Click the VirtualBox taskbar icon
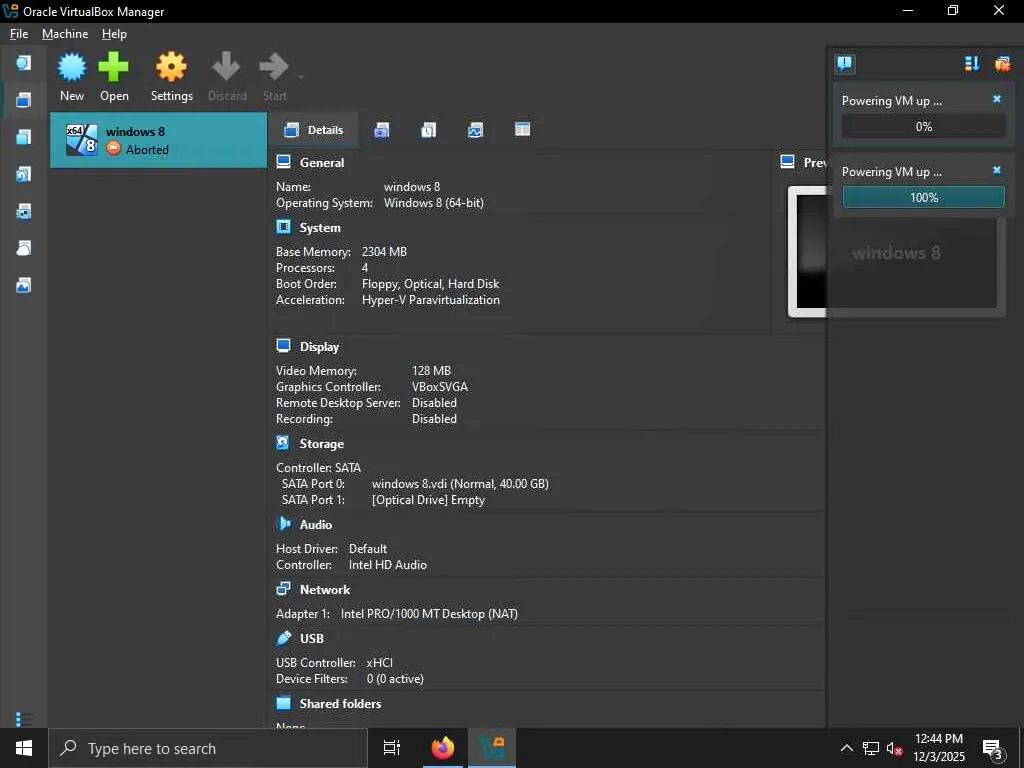This screenshot has height=768, width=1024. tap(492, 748)
